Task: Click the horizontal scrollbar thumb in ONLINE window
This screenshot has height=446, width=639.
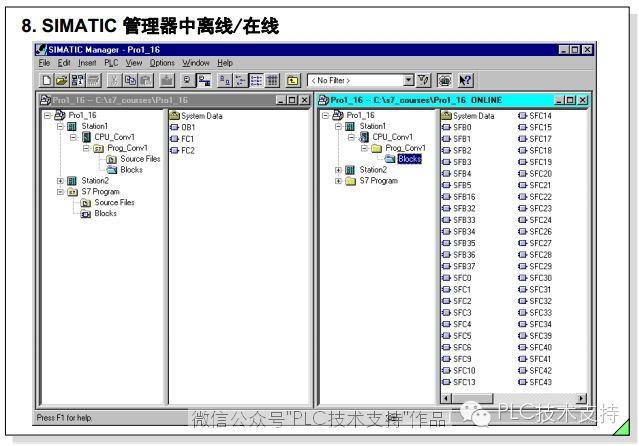Action: click(472, 398)
